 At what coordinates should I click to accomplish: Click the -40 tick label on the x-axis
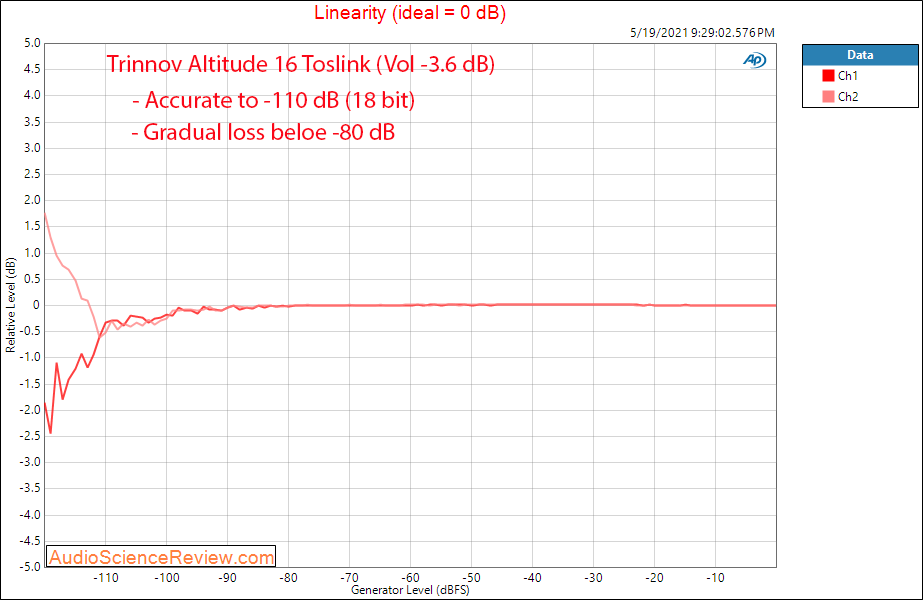pyautogui.click(x=532, y=578)
